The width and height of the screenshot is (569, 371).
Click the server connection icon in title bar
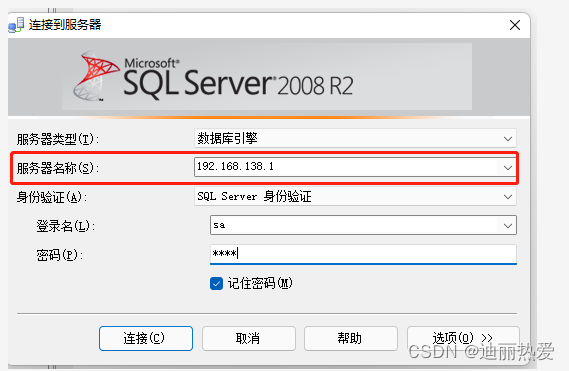point(16,25)
